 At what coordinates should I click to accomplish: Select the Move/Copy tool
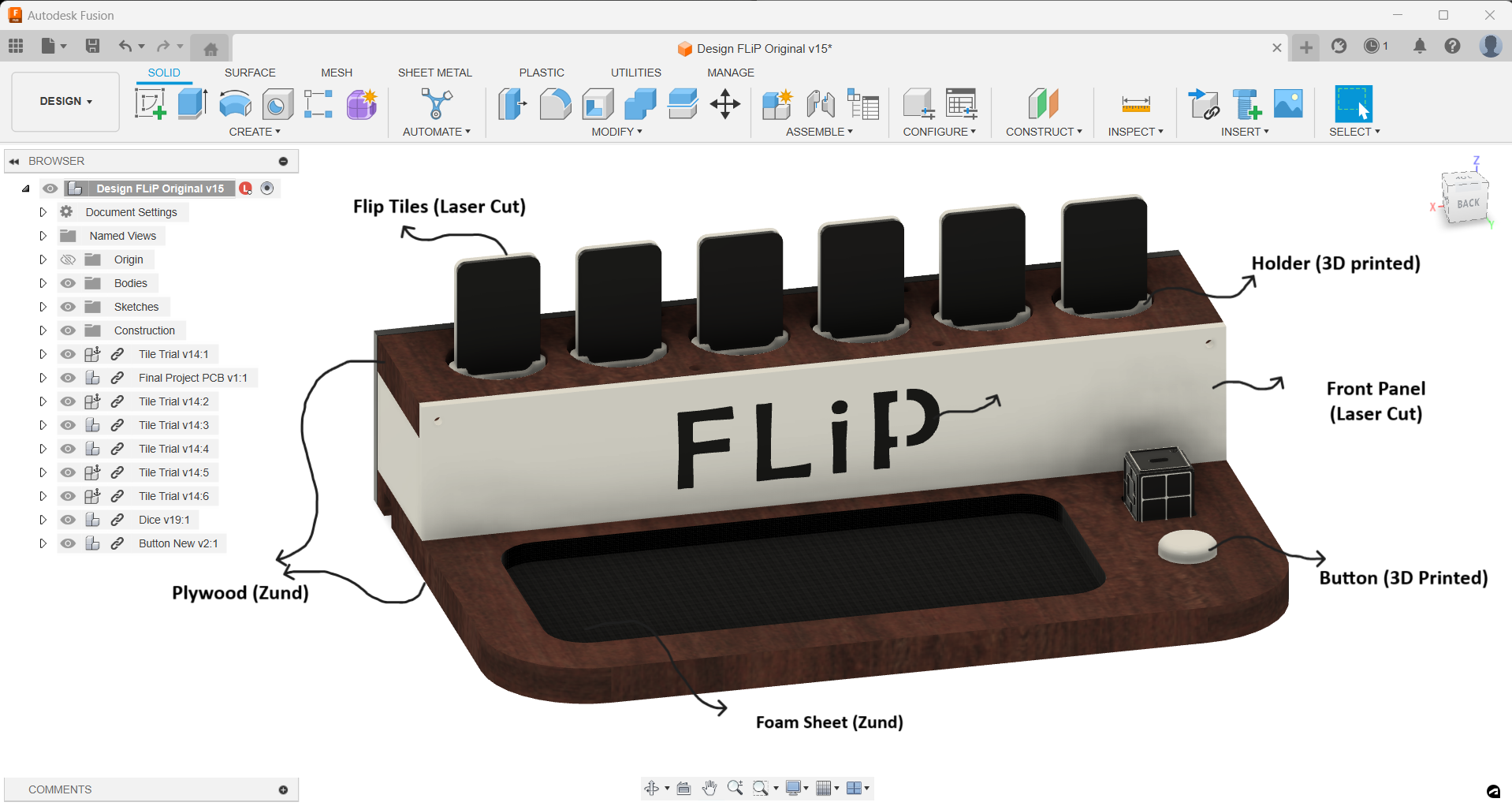(x=725, y=104)
